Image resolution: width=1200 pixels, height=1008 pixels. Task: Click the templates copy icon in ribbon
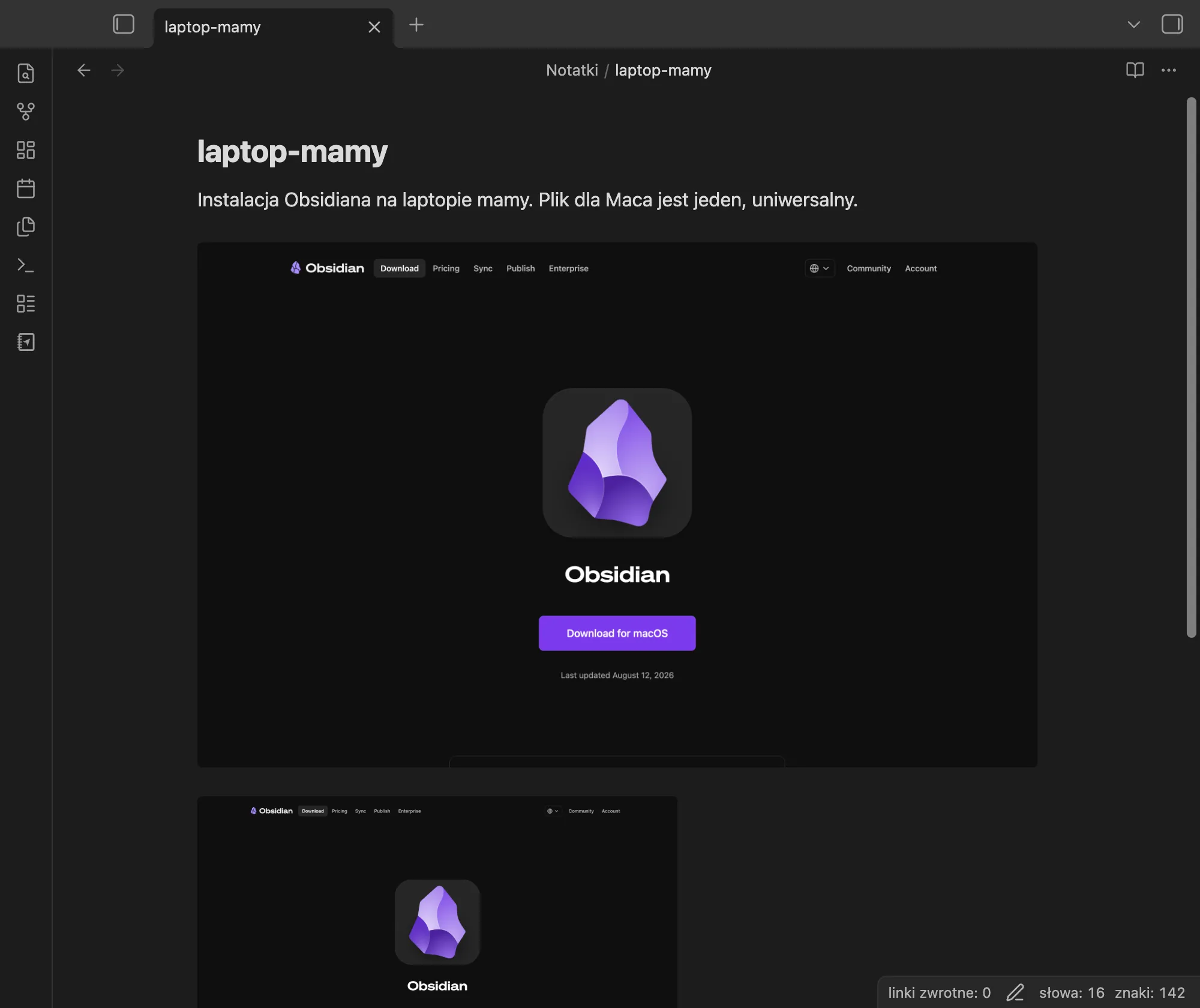pyautogui.click(x=26, y=226)
